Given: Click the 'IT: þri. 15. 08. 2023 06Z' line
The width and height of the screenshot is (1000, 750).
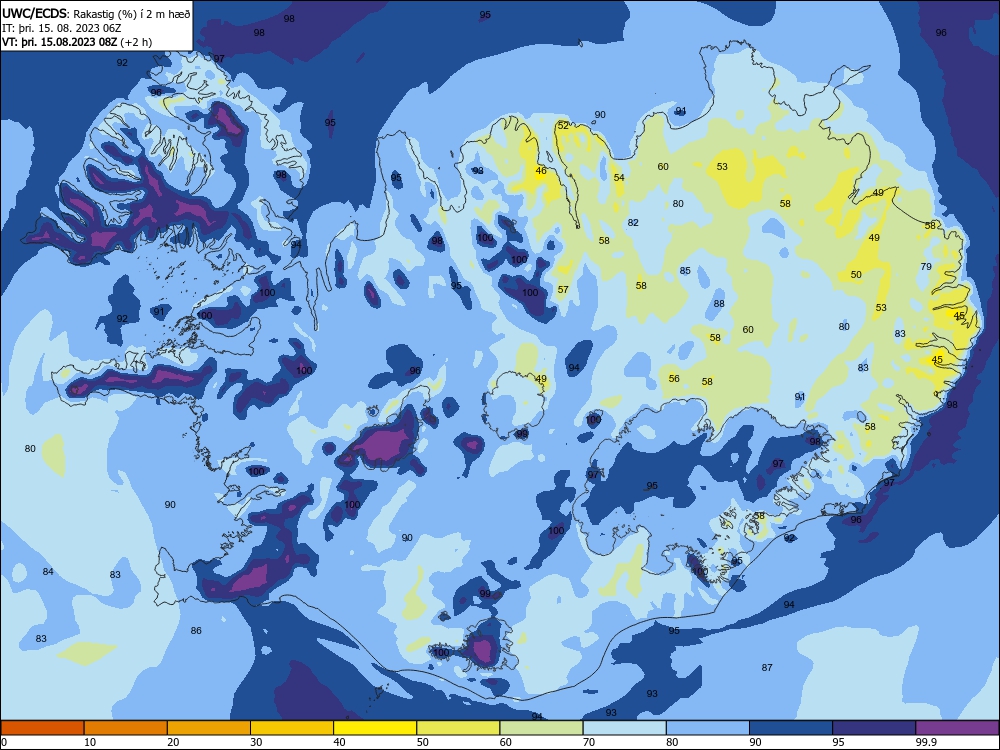Looking at the screenshot, I should click(62, 28).
